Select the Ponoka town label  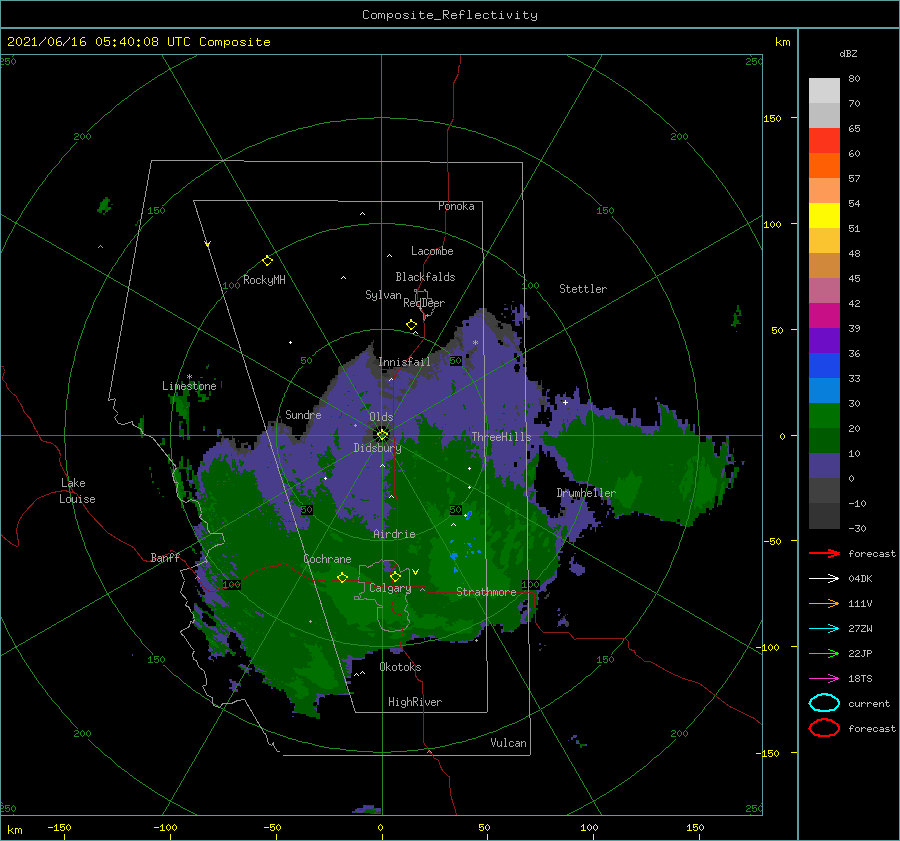point(456,206)
